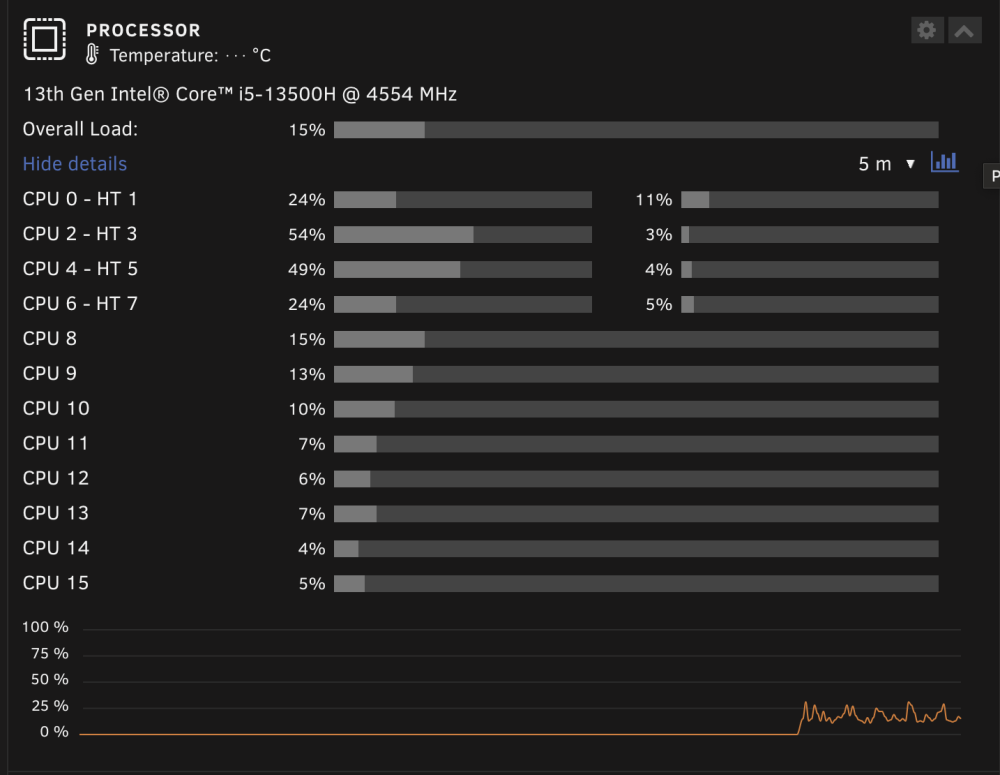1000x775 pixels.
Task: Click the CPU 2 load bar at 54%
Action: [463, 234]
